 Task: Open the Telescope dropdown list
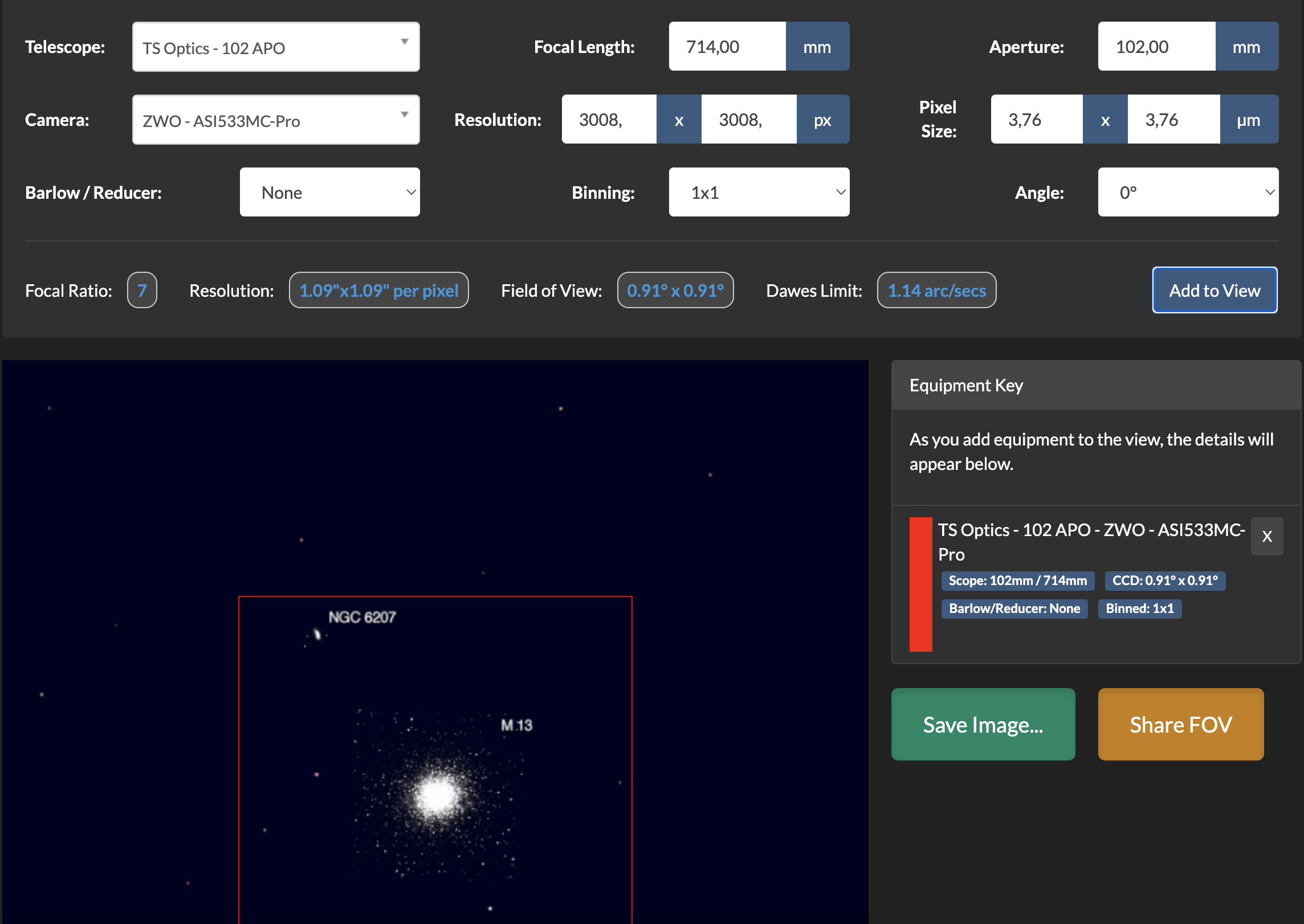click(276, 47)
